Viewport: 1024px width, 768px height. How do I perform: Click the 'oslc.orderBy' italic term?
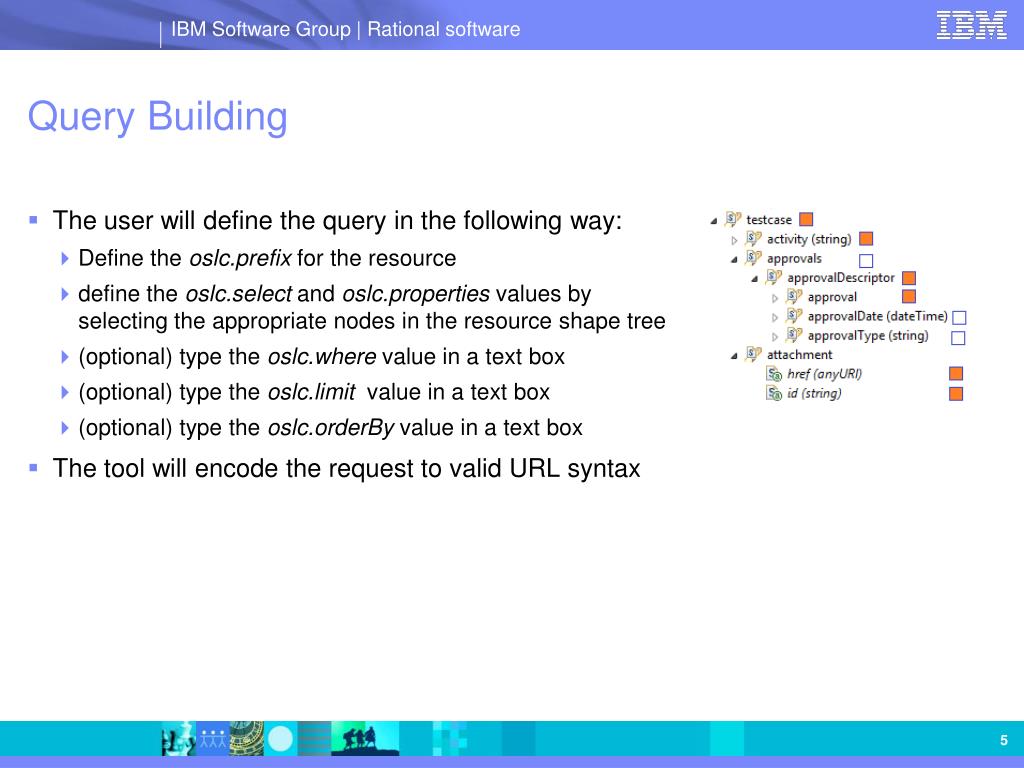[x=330, y=428]
